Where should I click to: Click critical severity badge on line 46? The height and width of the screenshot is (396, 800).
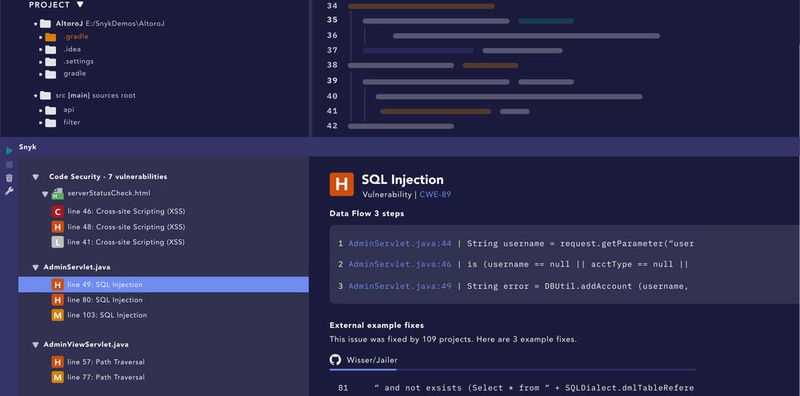pyautogui.click(x=58, y=211)
